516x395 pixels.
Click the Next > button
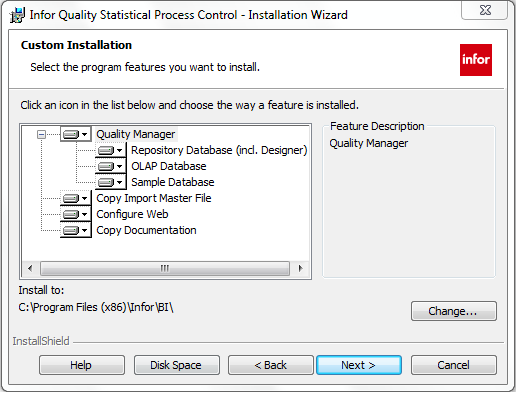(x=359, y=365)
